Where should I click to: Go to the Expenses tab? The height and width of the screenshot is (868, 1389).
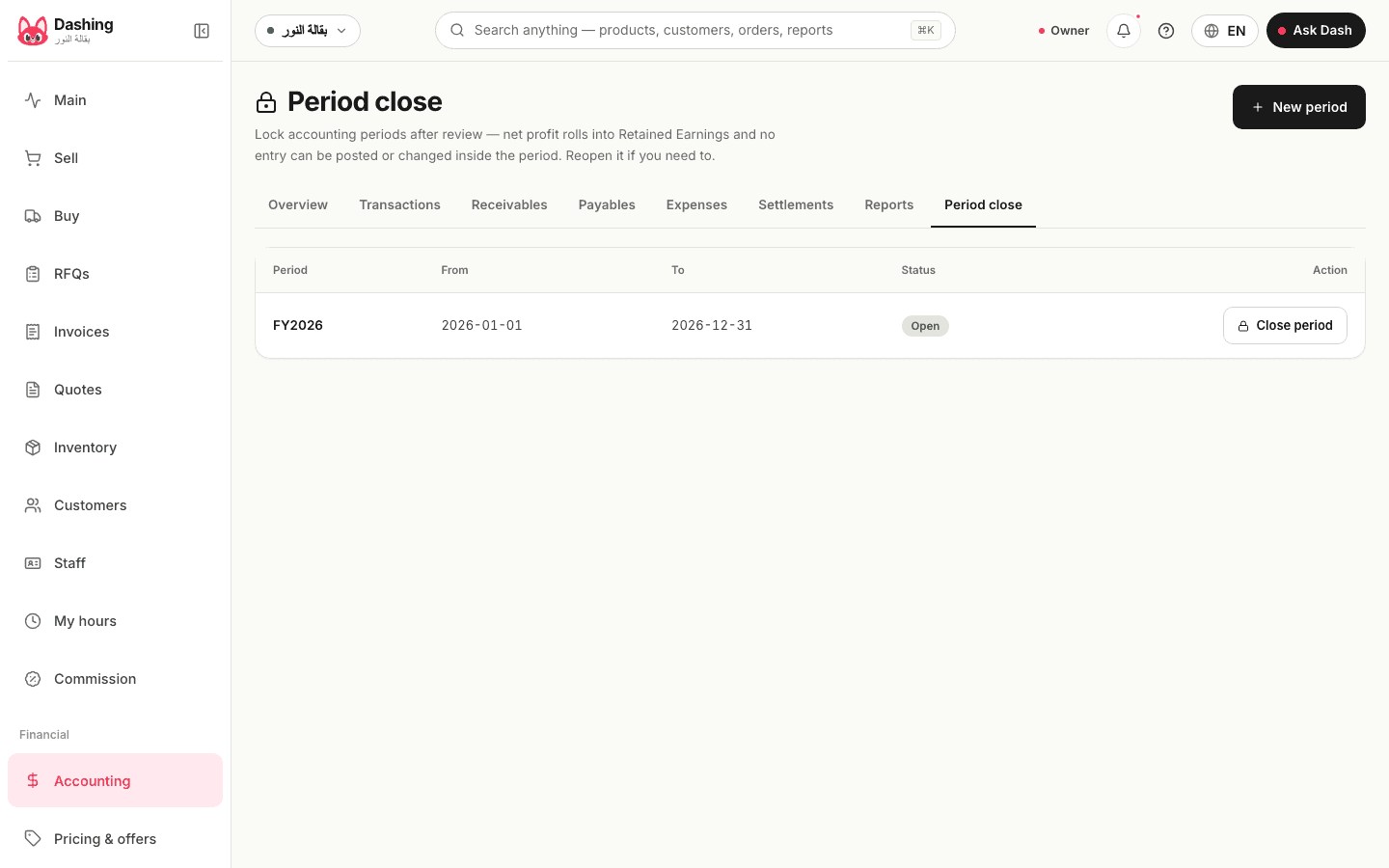coord(696,204)
